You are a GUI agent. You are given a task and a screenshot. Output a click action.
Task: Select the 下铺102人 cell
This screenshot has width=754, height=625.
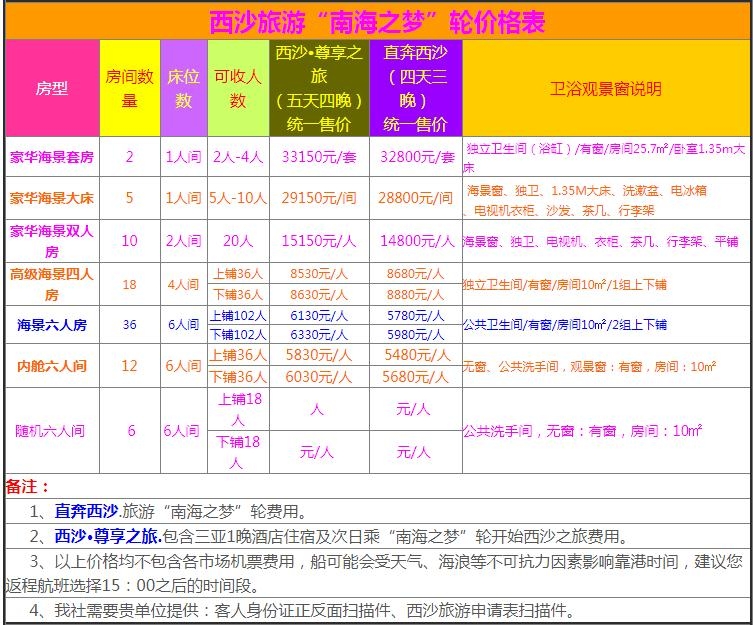coord(238,334)
